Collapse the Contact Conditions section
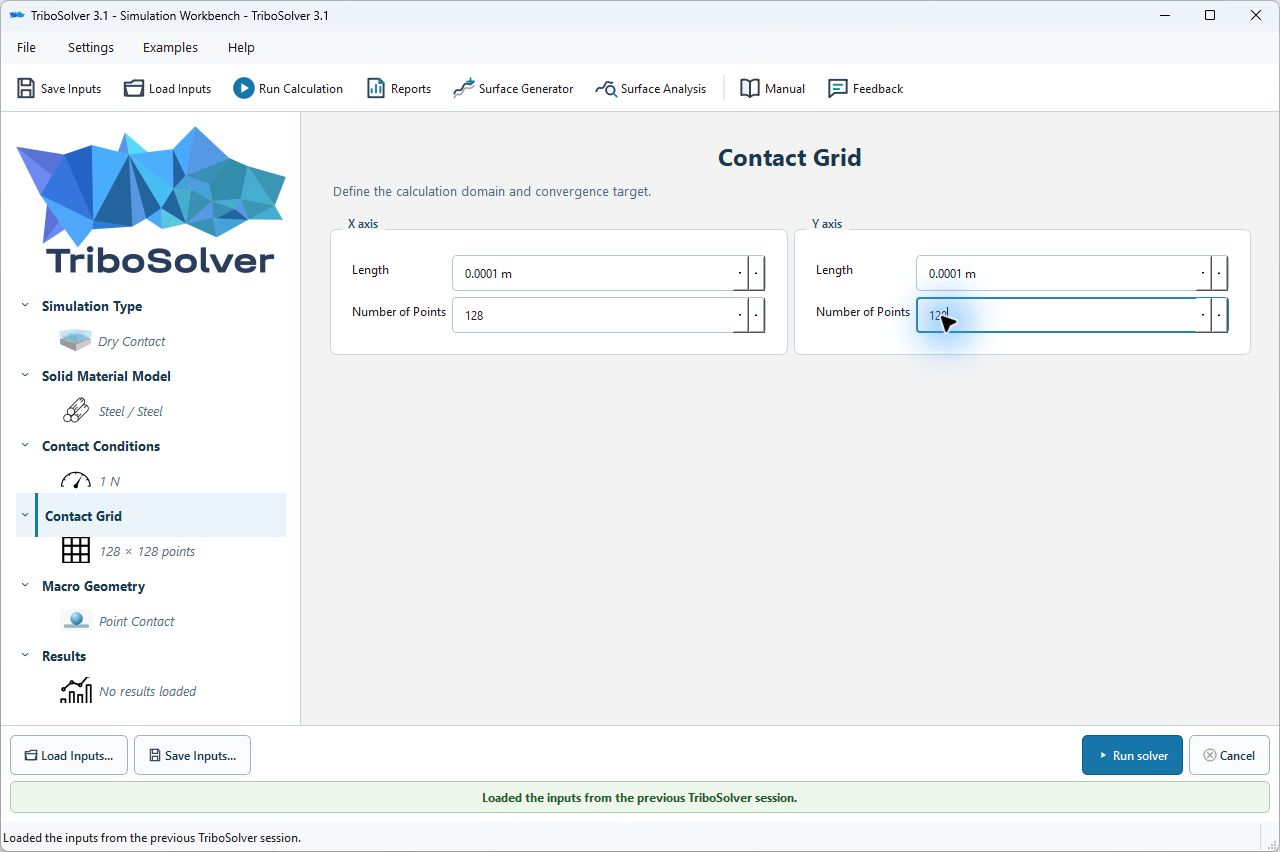1280x852 pixels. [25, 446]
